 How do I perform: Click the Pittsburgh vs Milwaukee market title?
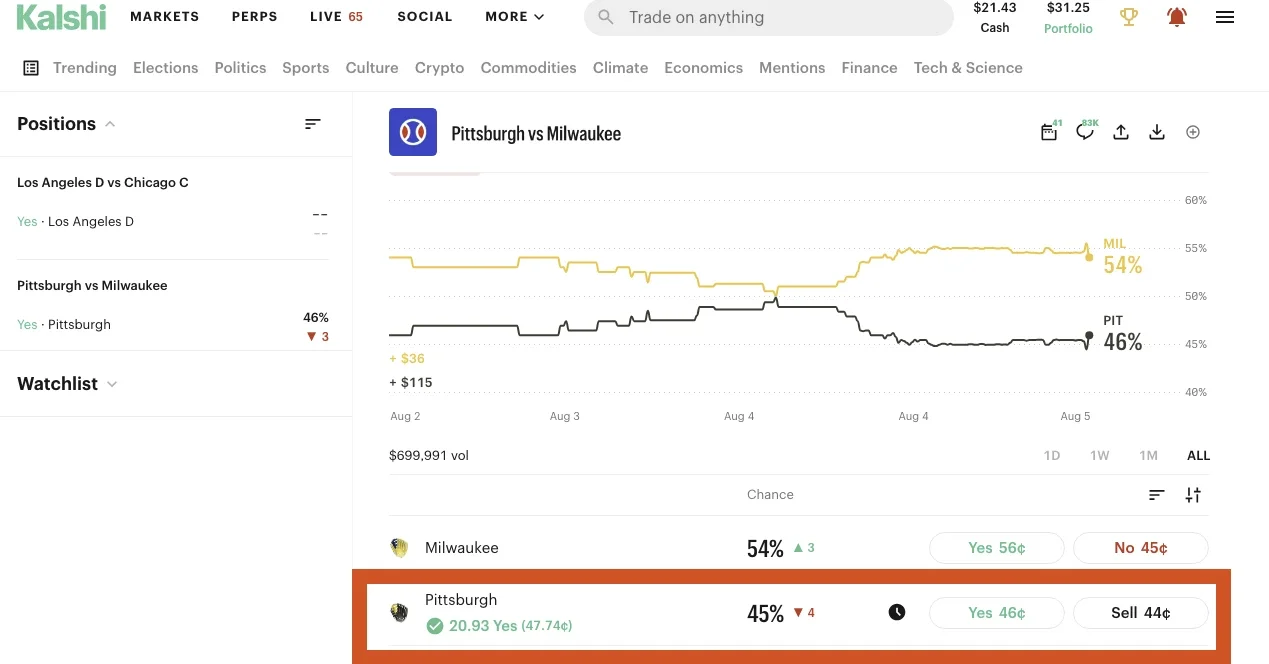[536, 133]
